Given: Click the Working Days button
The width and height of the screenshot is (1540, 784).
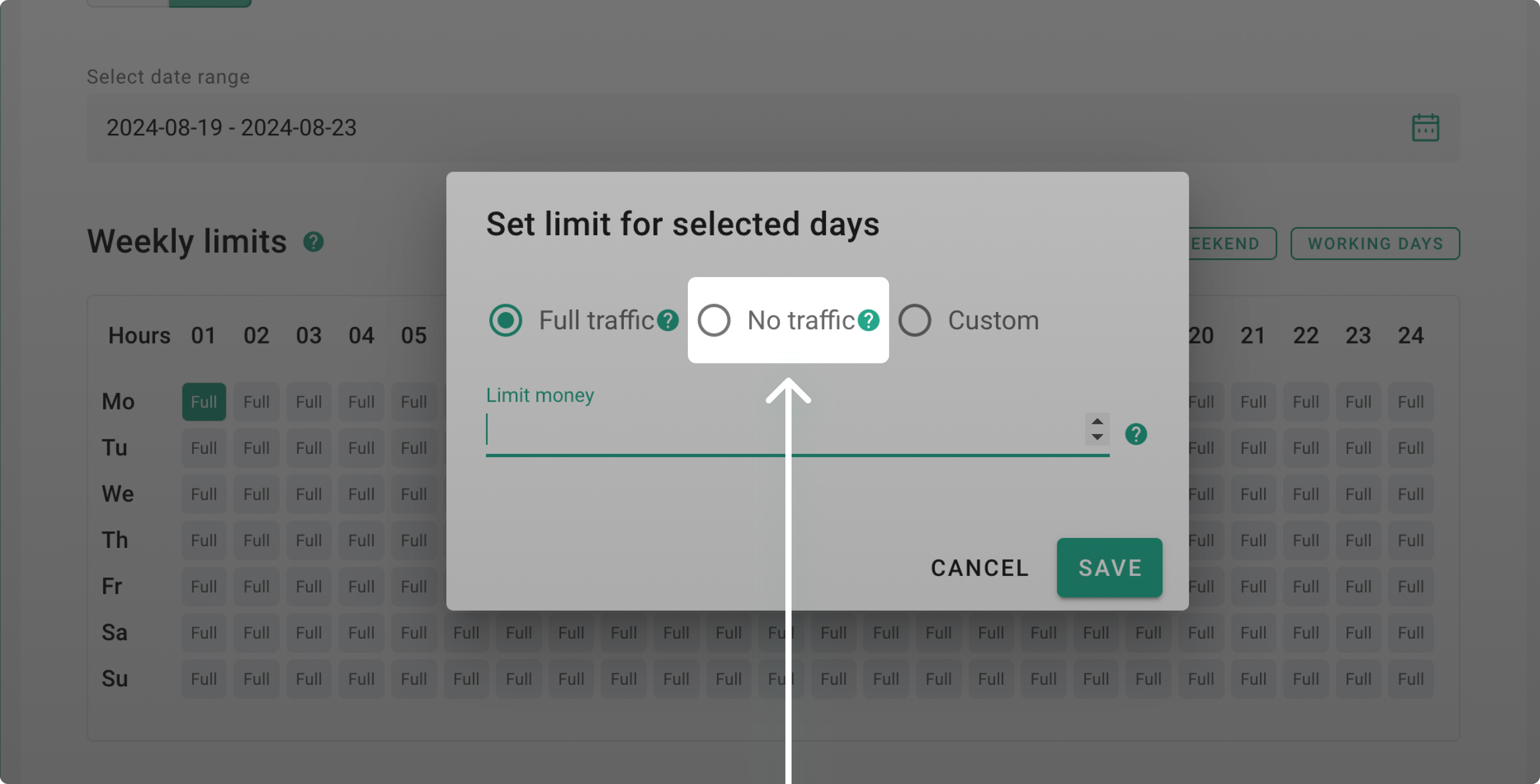Looking at the screenshot, I should [x=1374, y=244].
